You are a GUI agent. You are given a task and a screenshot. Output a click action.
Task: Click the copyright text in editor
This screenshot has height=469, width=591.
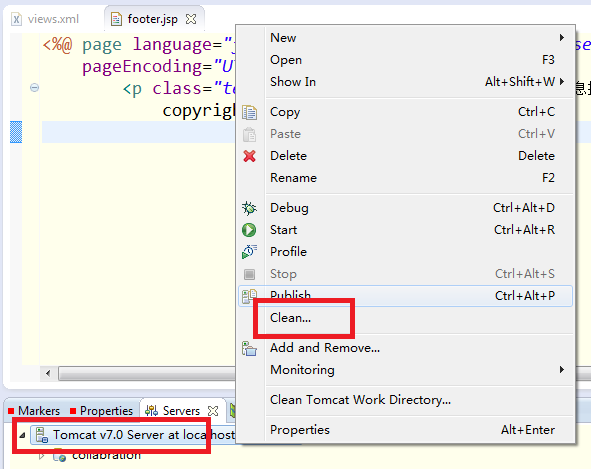click(x=199, y=111)
